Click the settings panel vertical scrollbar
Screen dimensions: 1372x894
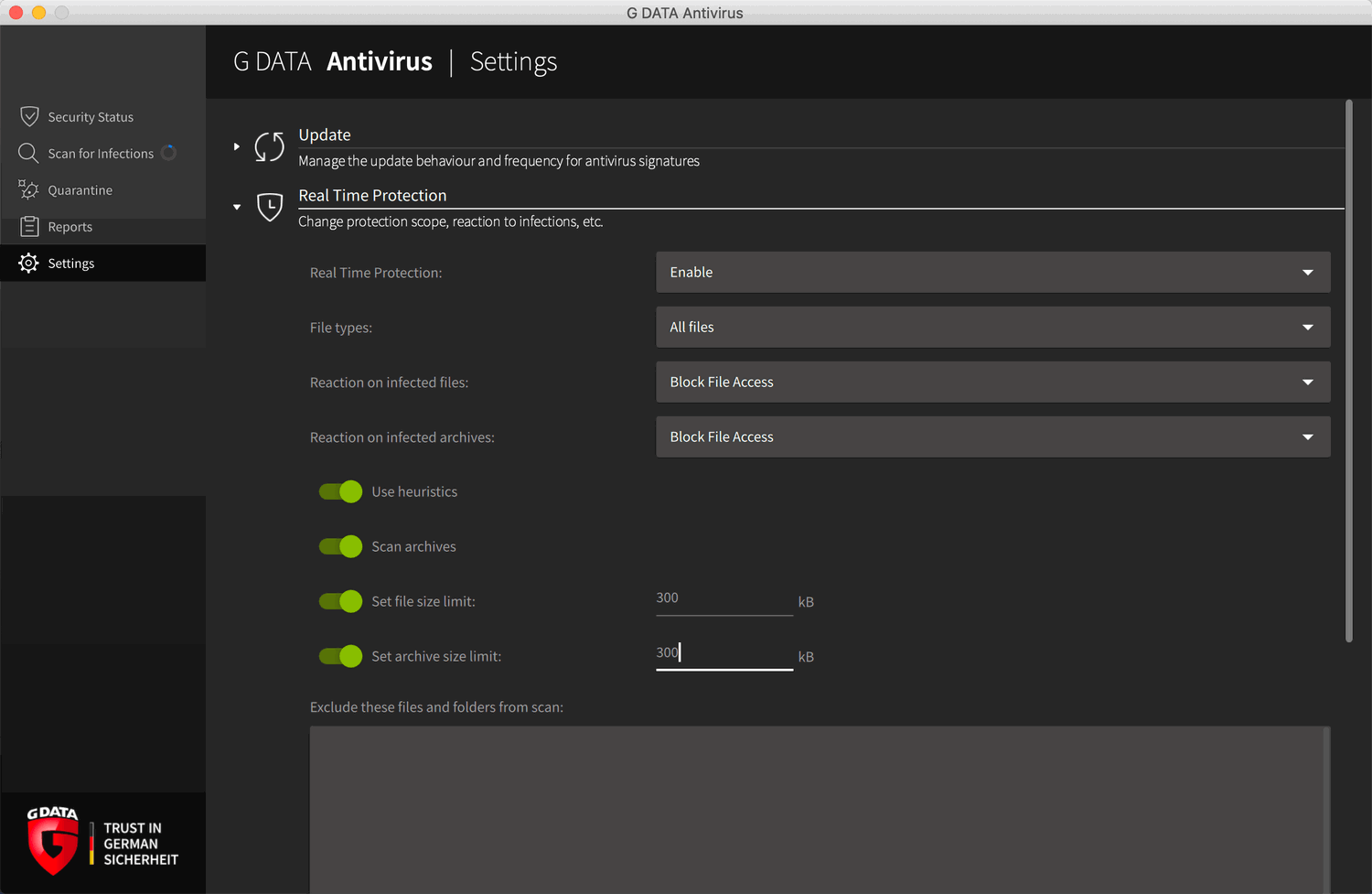pos(1349,371)
